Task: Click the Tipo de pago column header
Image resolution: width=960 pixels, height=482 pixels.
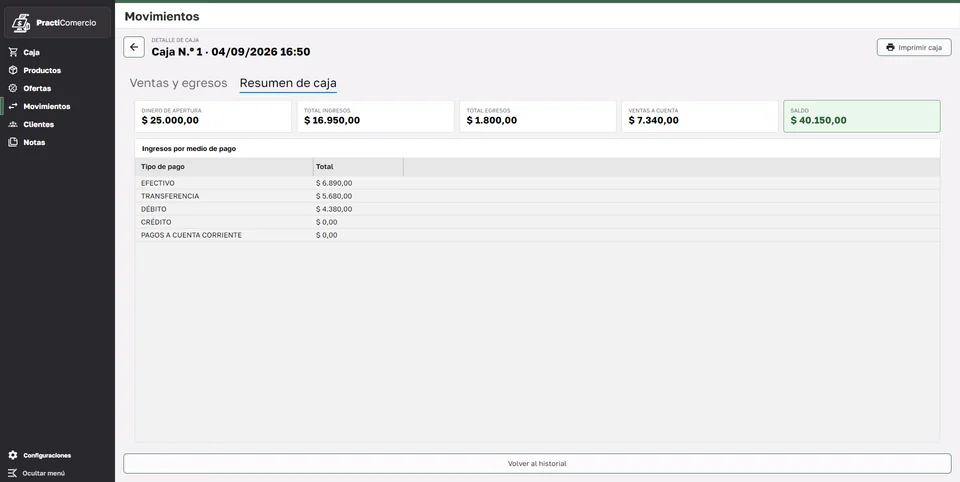Action: (224, 167)
